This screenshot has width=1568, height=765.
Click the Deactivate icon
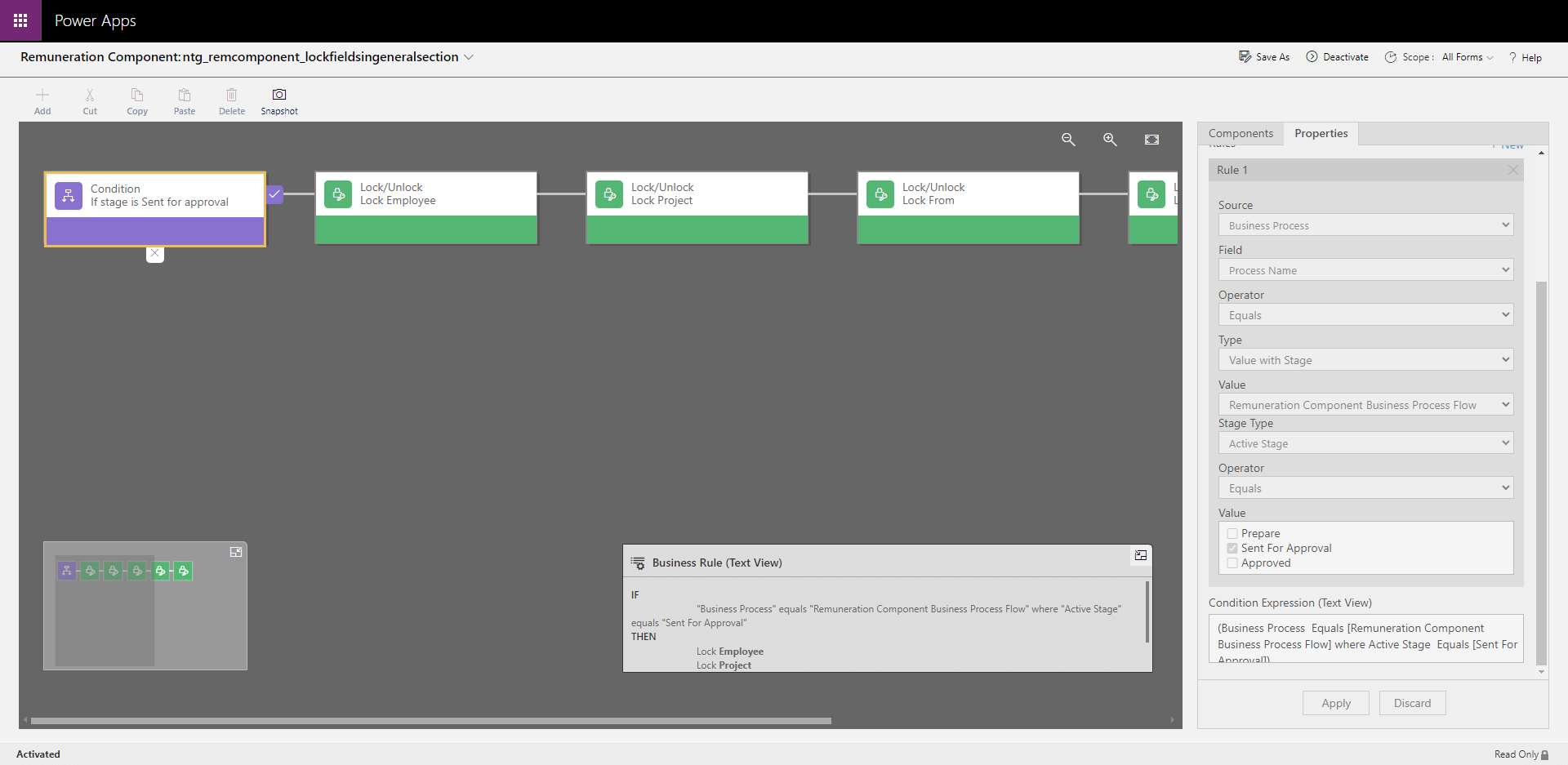tap(1312, 56)
